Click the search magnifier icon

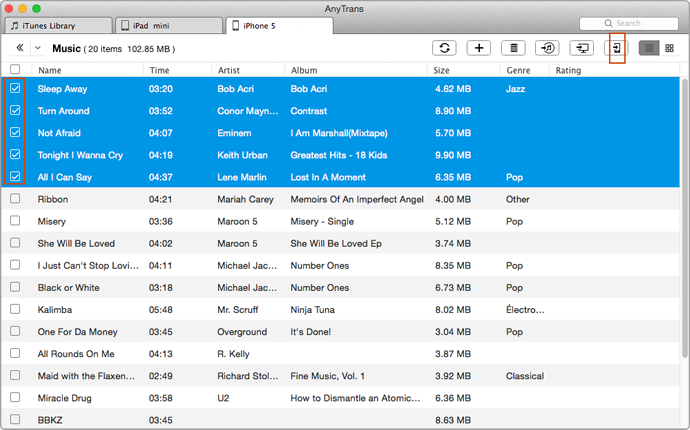click(x=609, y=23)
